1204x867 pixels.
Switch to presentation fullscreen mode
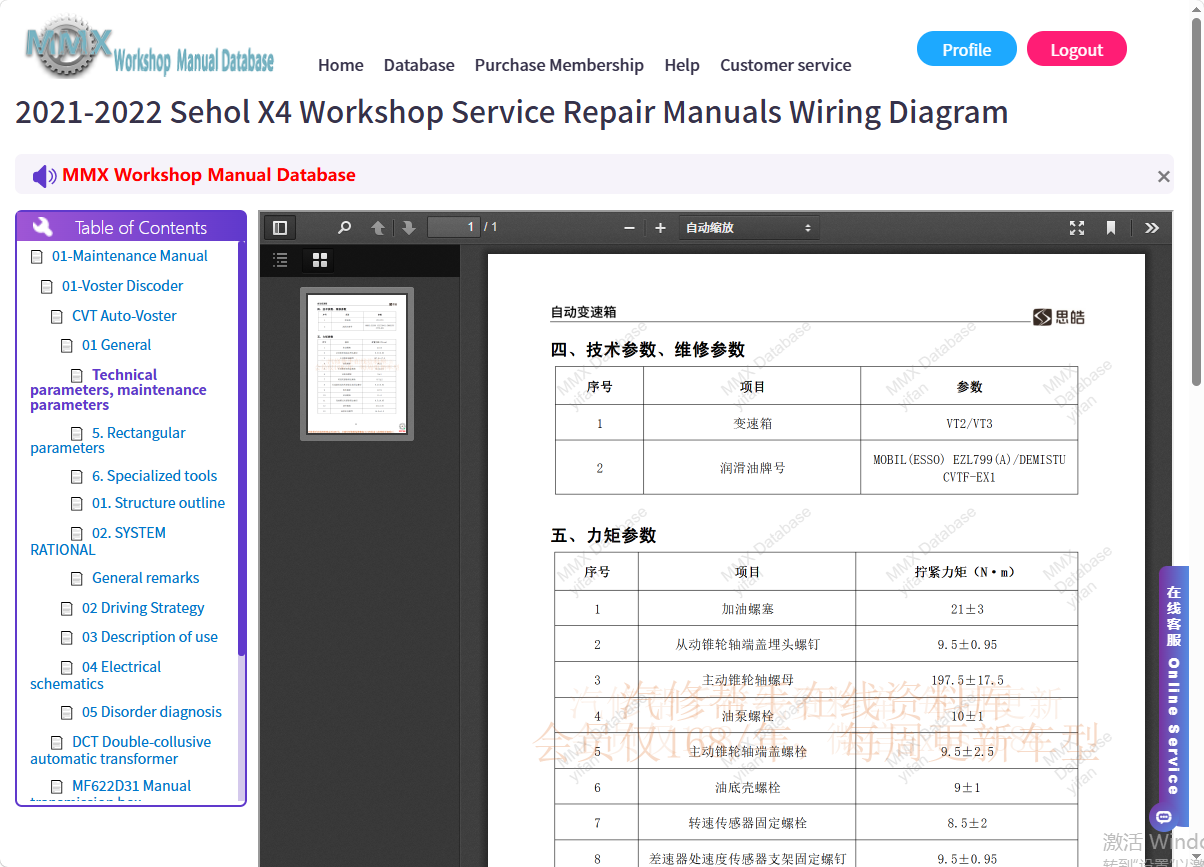pos(1077,228)
